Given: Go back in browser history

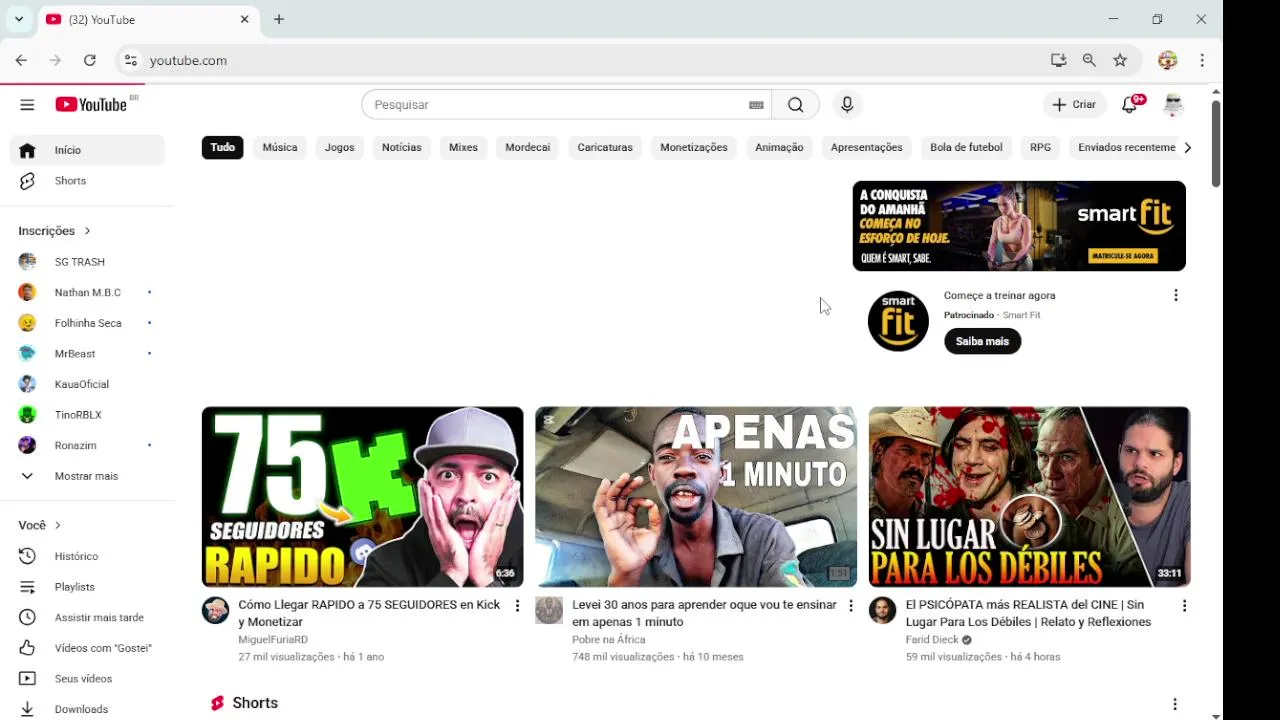Looking at the screenshot, I should point(21,60).
